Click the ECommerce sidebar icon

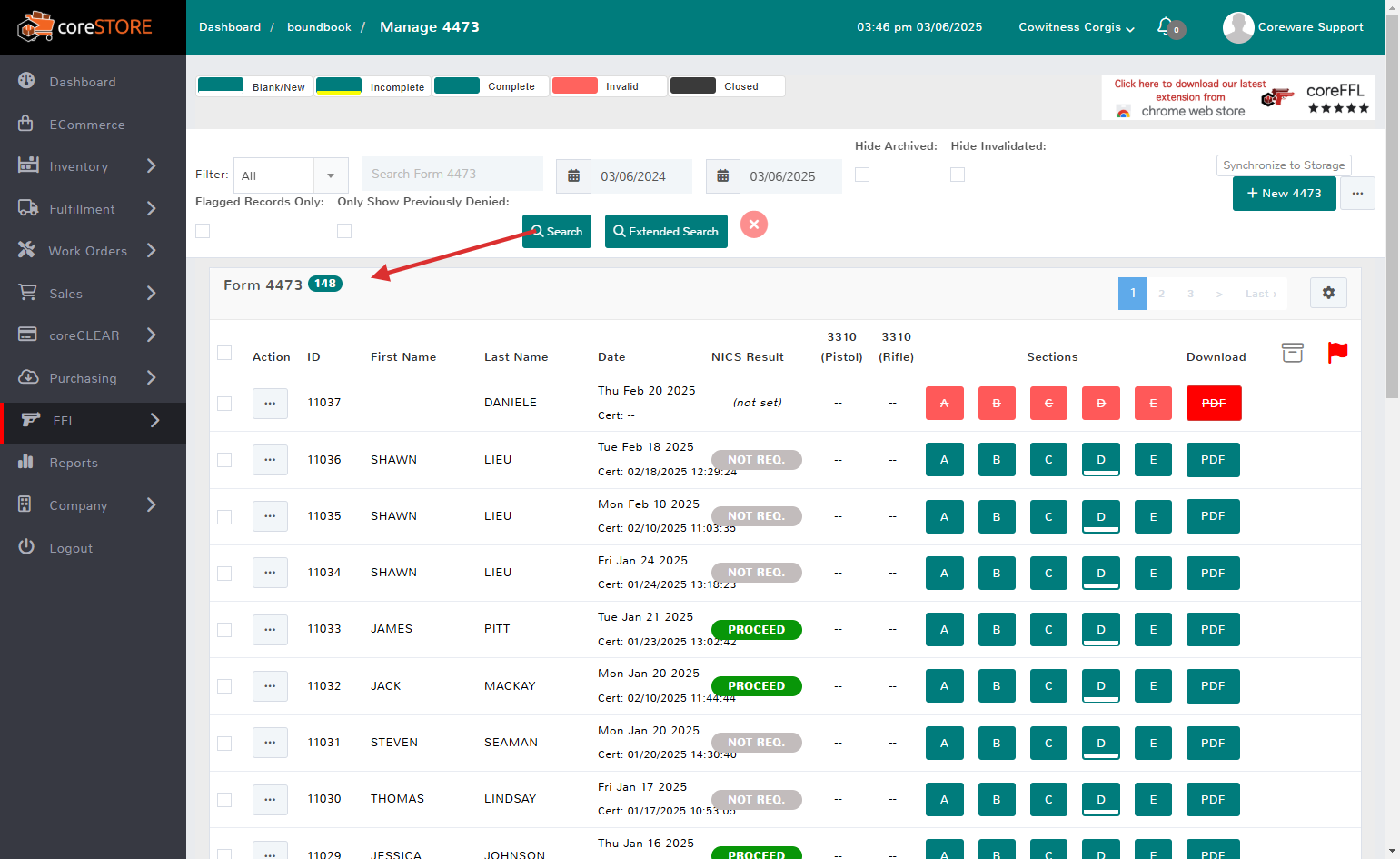pos(26,124)
